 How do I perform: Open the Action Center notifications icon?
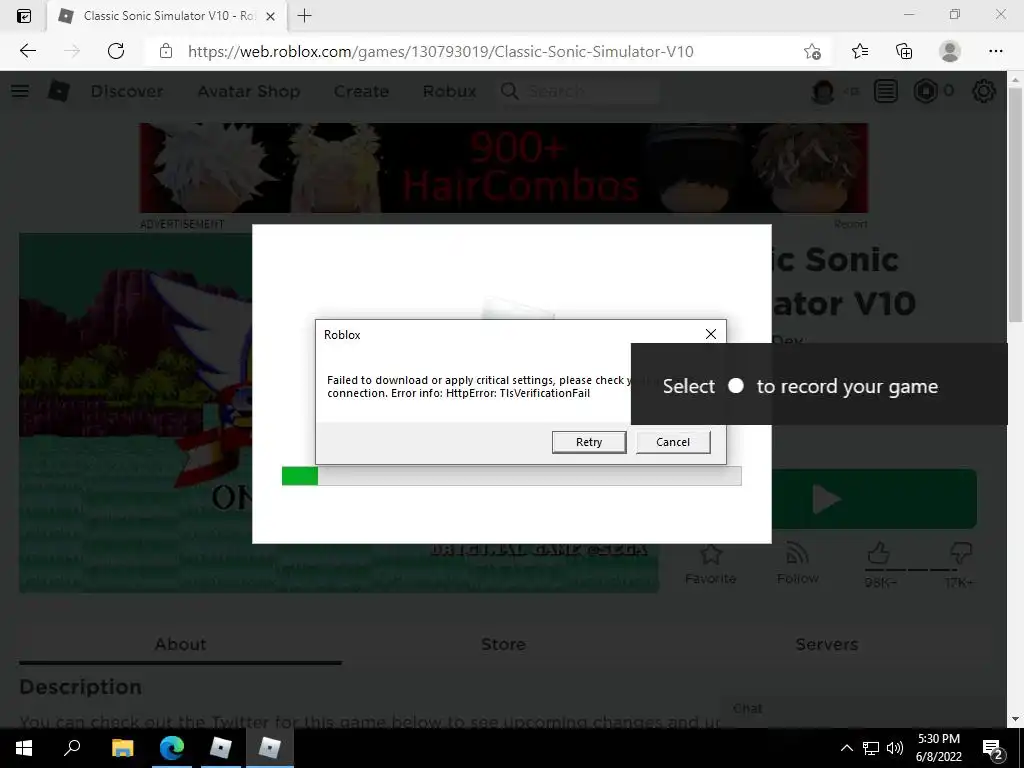(992, 748)
